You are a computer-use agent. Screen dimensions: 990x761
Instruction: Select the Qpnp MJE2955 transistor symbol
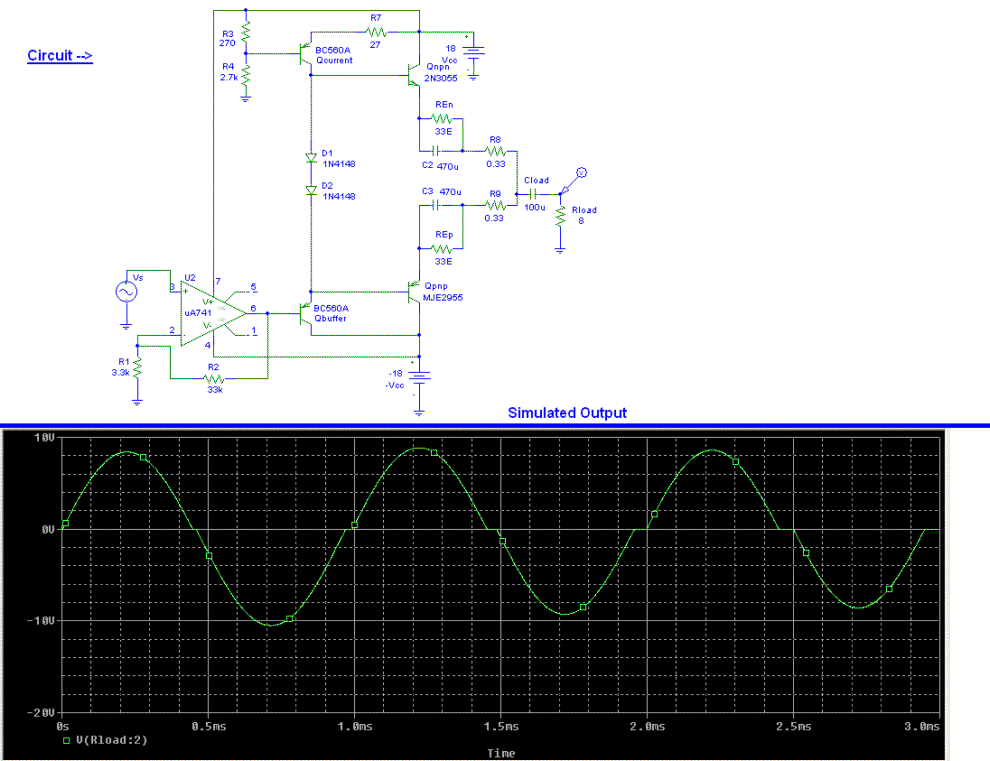click(x=414, y=292)
